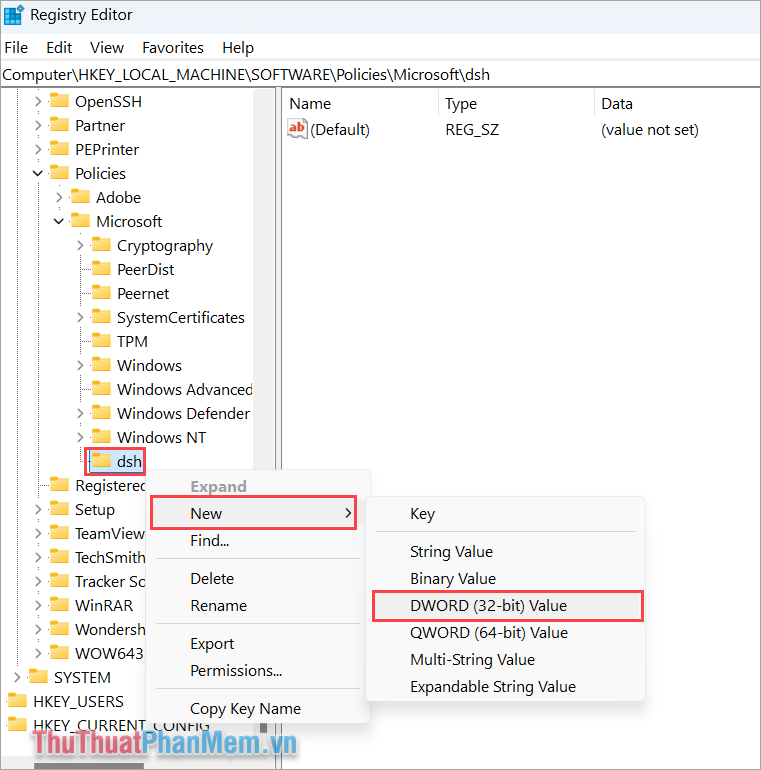Choose Find... from the context menu
The width and height of the screenshot is (761, 770).
click(x=257, y=541)
